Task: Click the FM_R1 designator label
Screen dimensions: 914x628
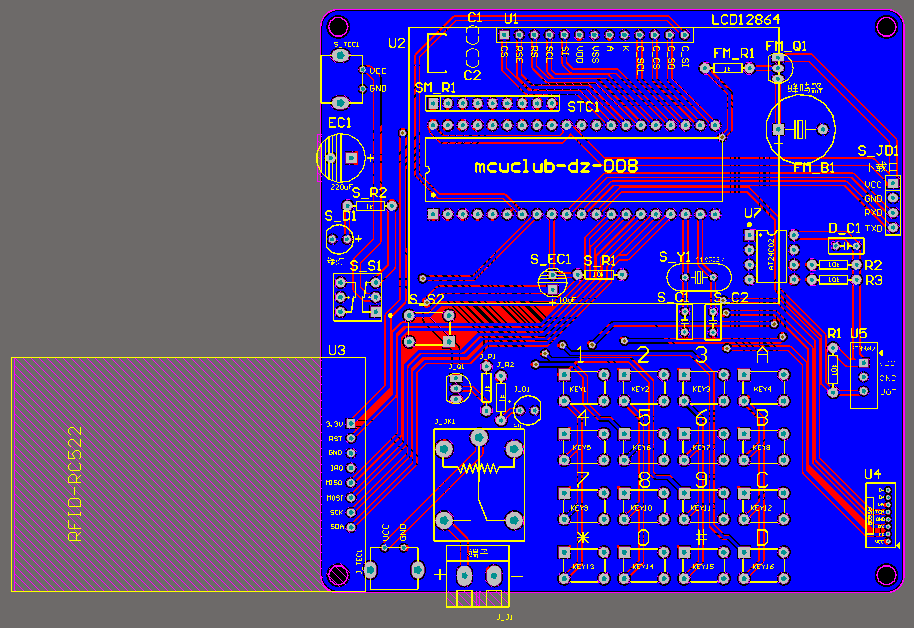Action: (x=734, y=54)
